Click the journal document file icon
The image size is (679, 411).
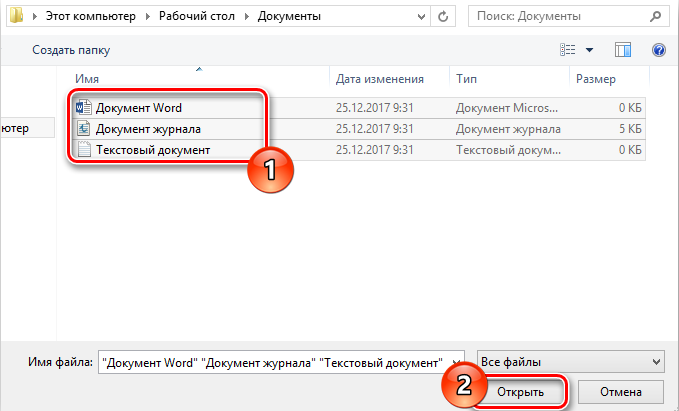point(83,129)
